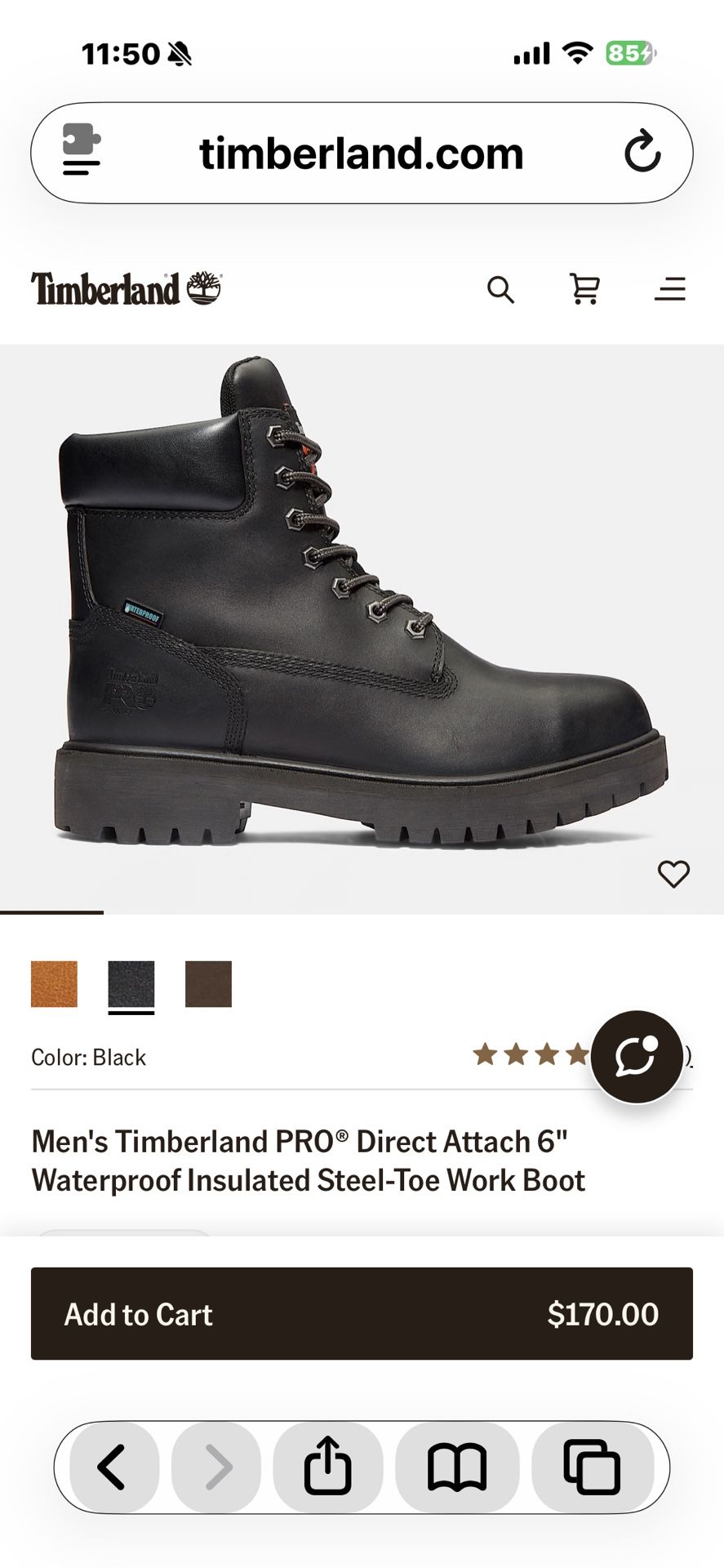The width and height of the screenshot is (724, 1568).
Task: Open the live chat bubble
Action: click(637, 1057)
